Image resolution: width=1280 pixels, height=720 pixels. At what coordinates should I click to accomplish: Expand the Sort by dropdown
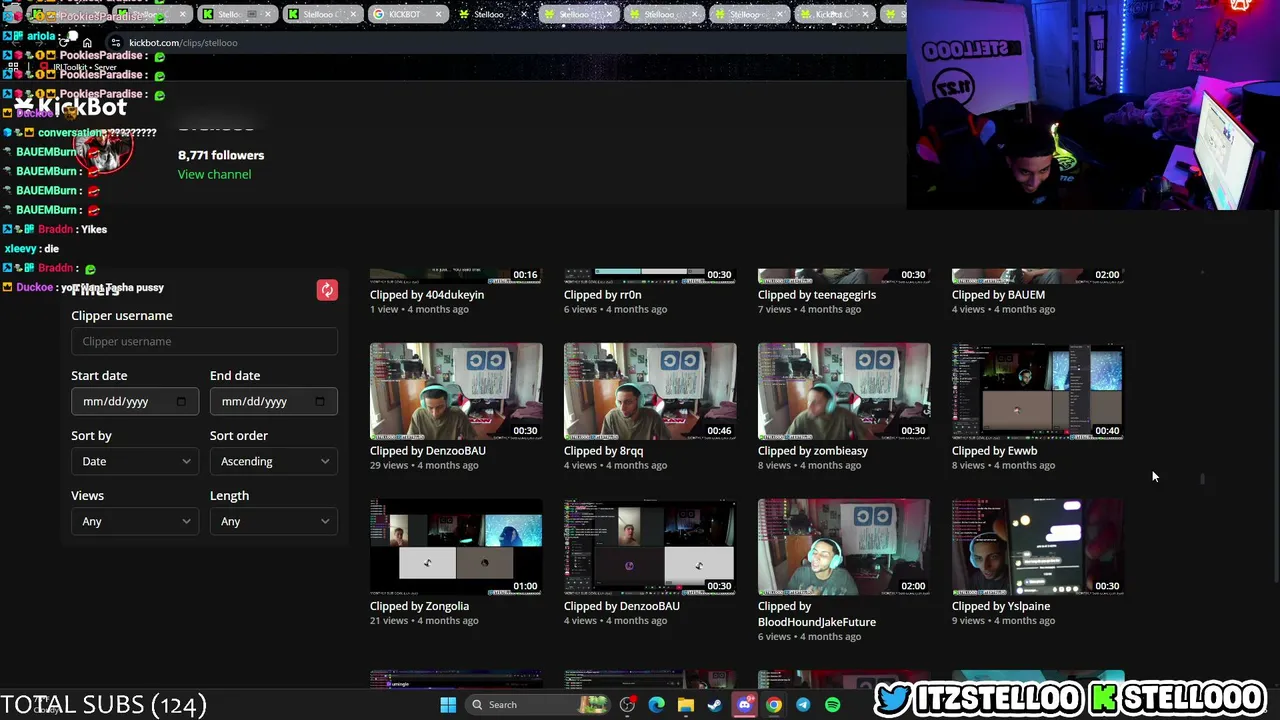[135, 462]
